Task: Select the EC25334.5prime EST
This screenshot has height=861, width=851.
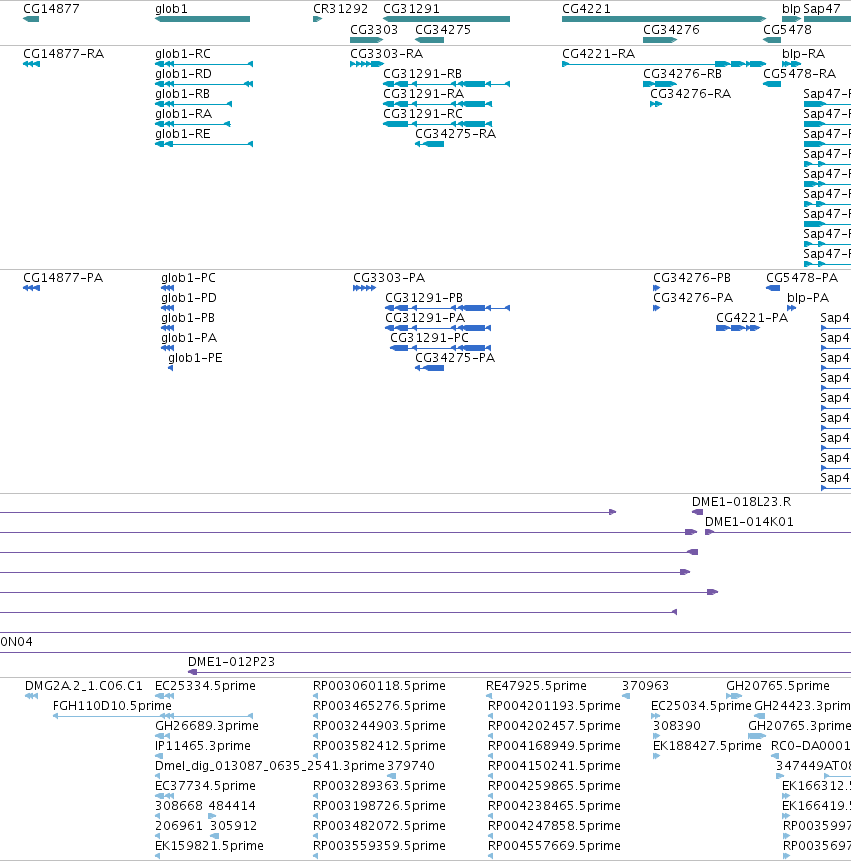Action: [163, 696]
